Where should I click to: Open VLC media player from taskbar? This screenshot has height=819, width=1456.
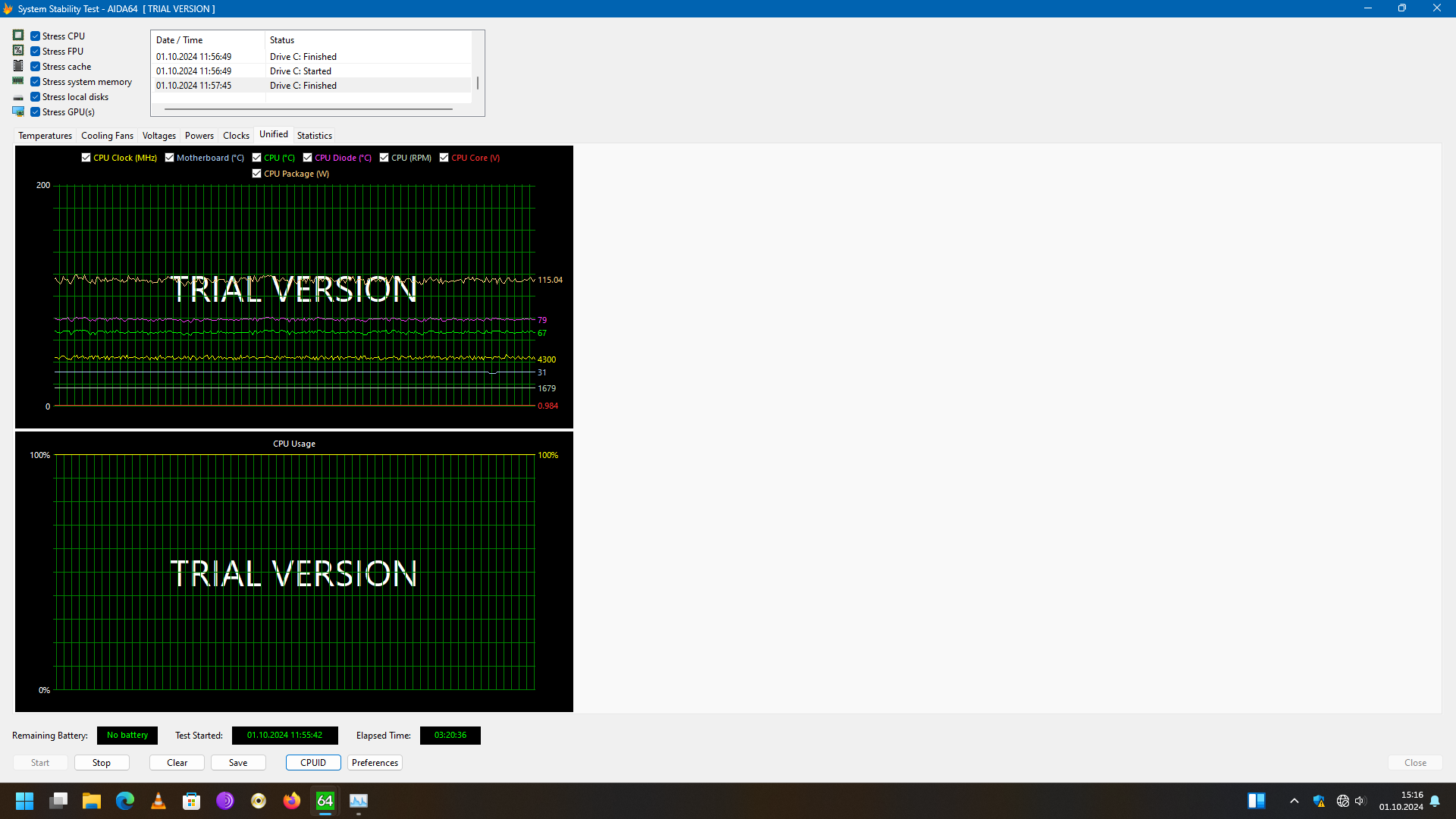[158, 801]
